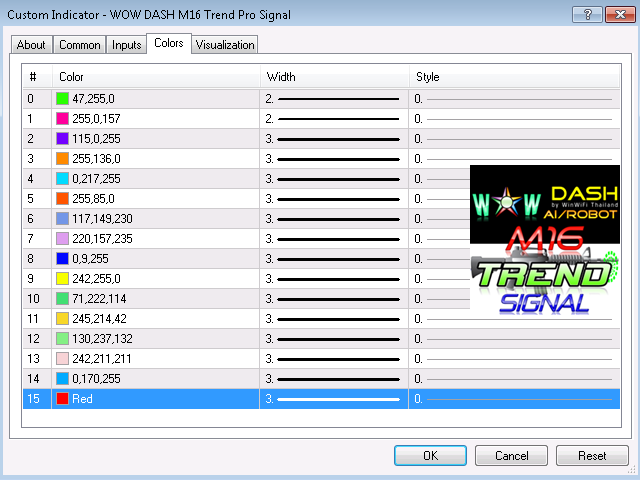Open style selector for row 1
The height and width of the screenshot is (480, 640).
[514, 119]
